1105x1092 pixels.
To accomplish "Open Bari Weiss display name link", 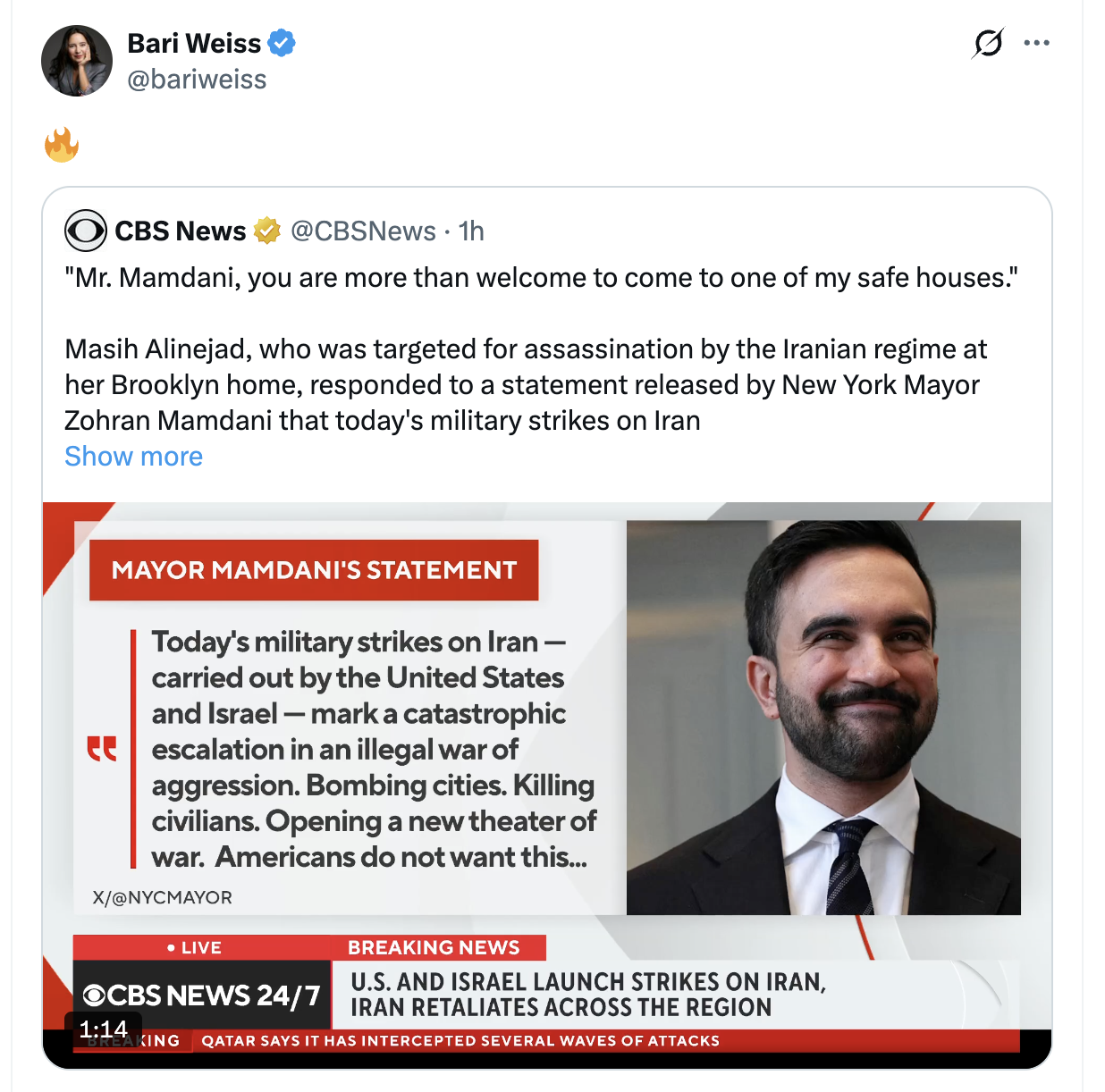I will click(x=194, y=43).
